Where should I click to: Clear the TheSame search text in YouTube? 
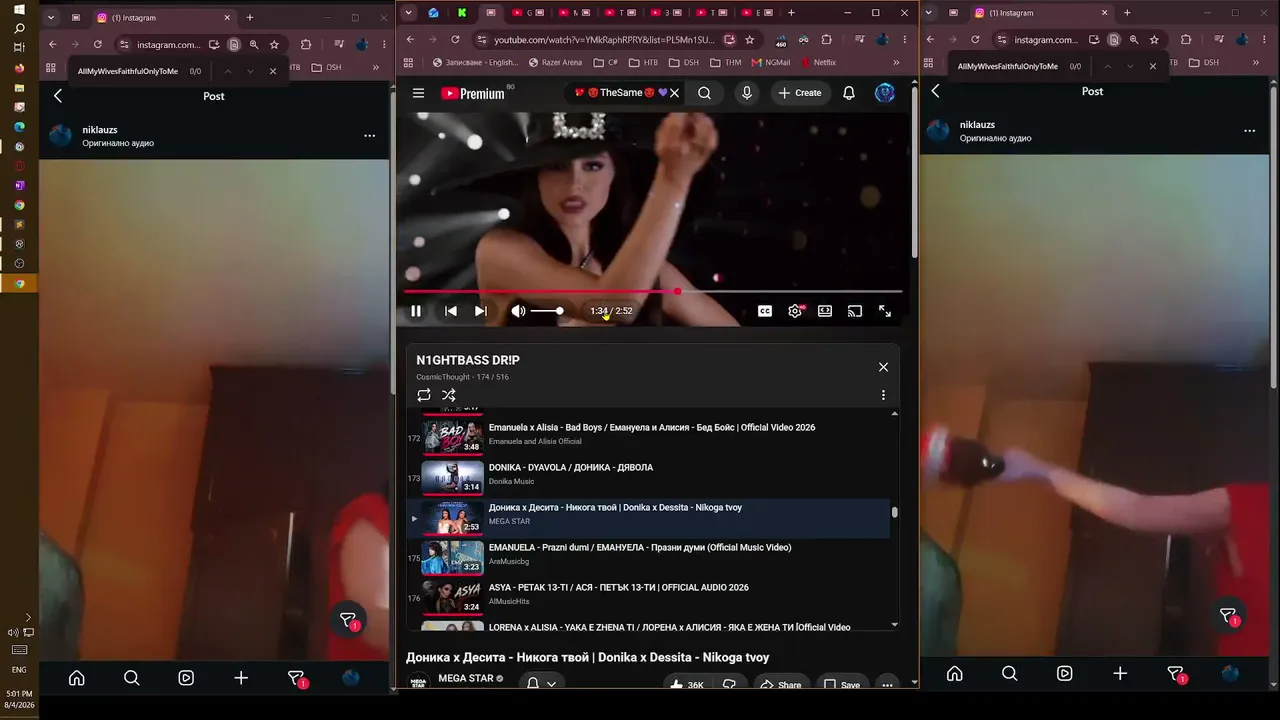674,93
